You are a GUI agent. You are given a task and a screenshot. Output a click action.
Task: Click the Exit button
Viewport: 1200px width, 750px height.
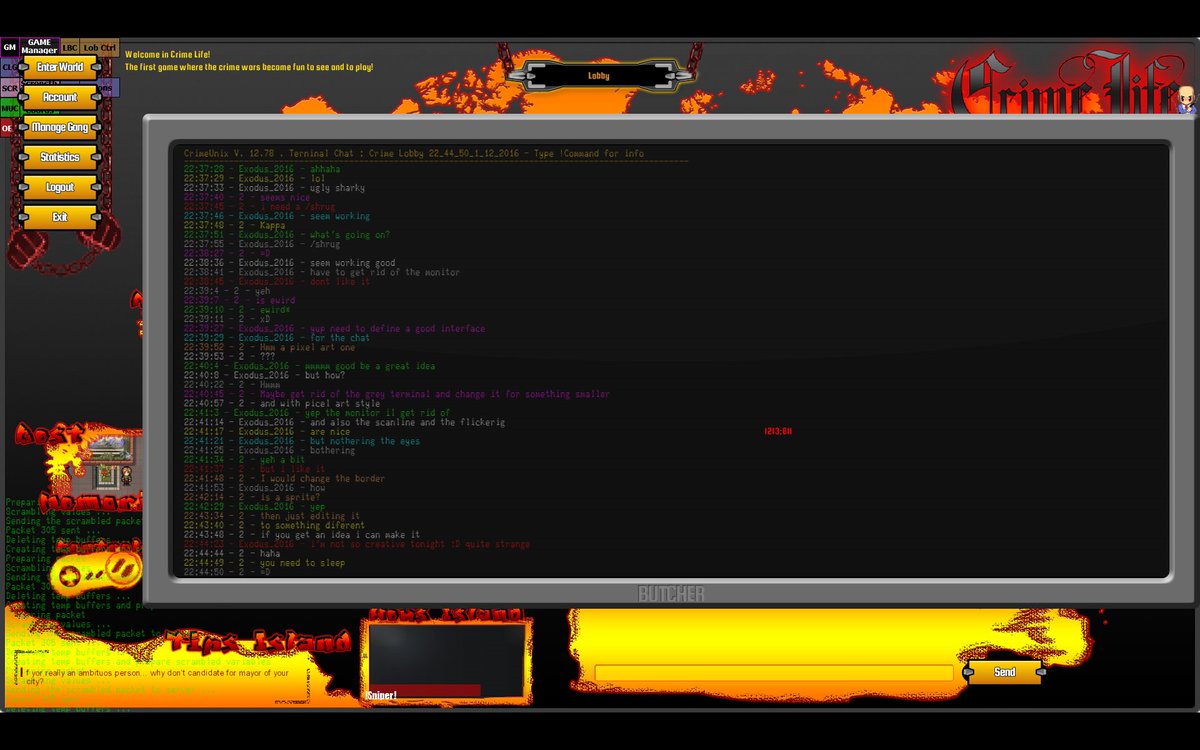(x=60, y=217)
